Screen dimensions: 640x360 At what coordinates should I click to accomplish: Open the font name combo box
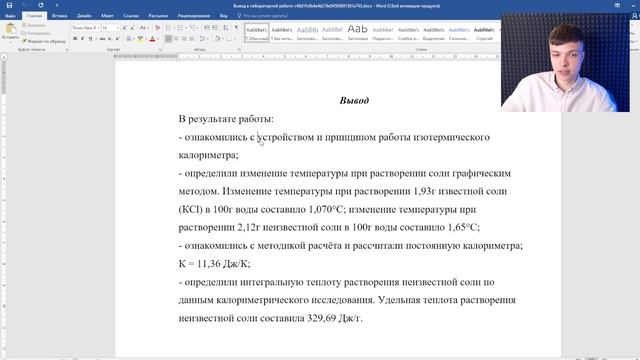point(86,28)
